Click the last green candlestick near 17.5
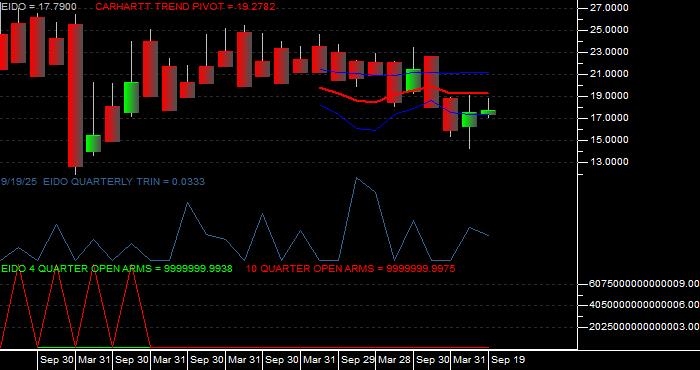Image resolution: width=700 pixels, height=370 pixels. (x=488, y=112)
